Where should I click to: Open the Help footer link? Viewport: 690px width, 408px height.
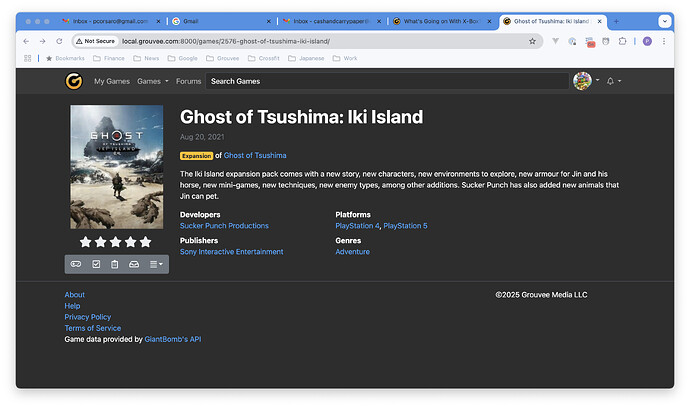click(x=72, y=306)
